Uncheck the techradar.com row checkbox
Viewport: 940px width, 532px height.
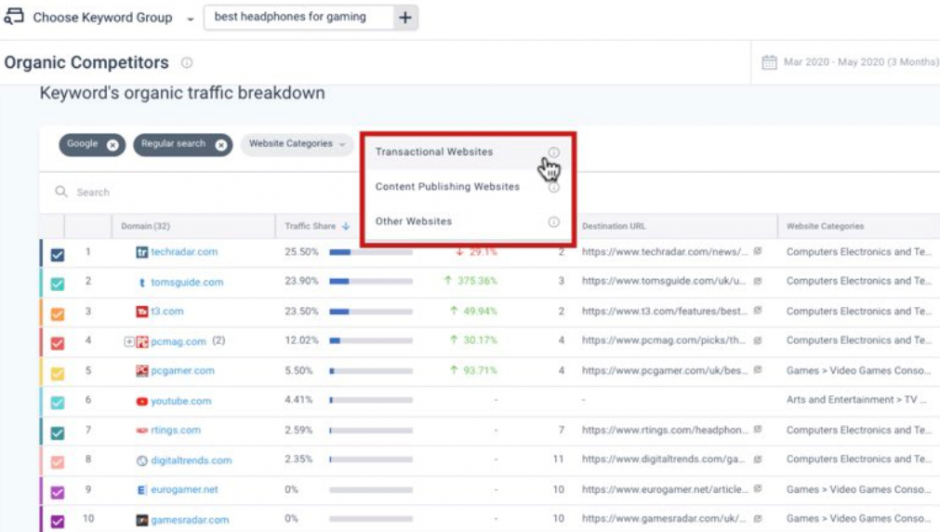pos(58,255)
